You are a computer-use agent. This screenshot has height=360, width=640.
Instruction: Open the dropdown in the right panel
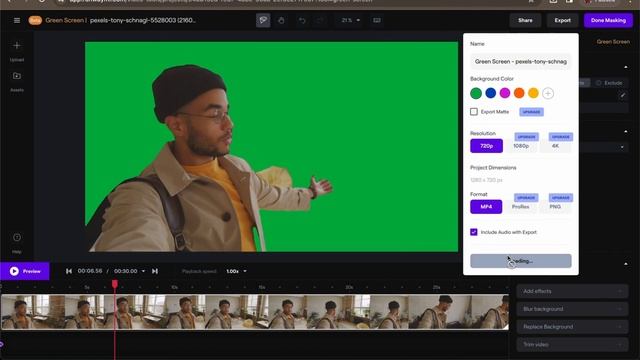[622, 147]
